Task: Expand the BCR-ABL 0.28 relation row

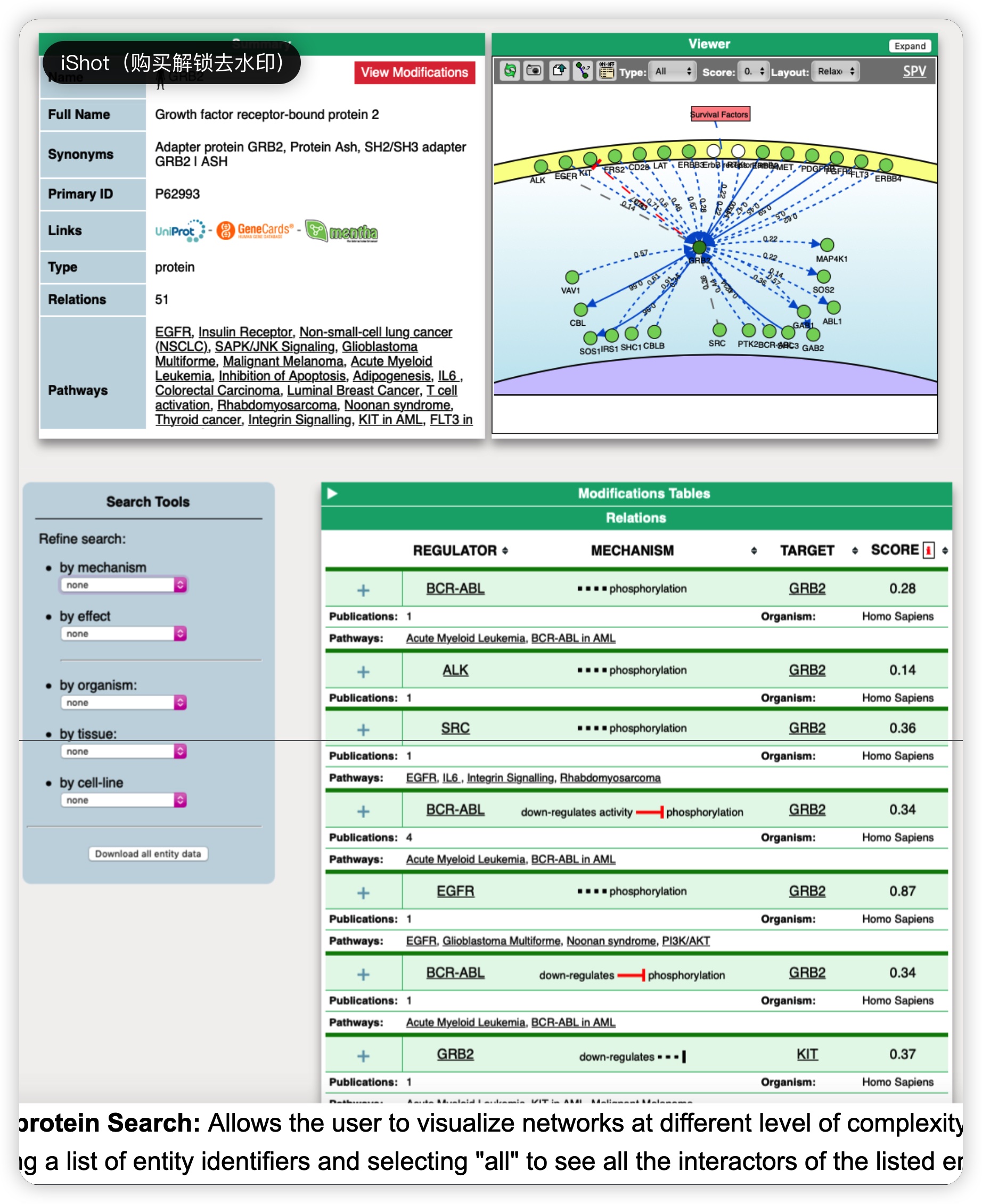Action: [363, 590]
